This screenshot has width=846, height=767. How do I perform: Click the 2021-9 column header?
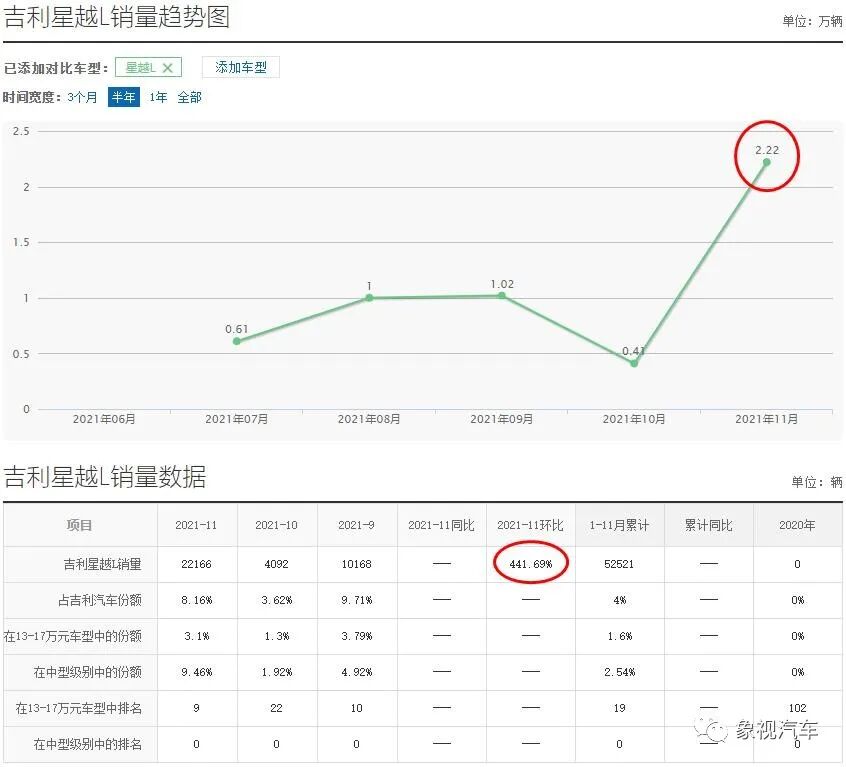pos(356,525)
